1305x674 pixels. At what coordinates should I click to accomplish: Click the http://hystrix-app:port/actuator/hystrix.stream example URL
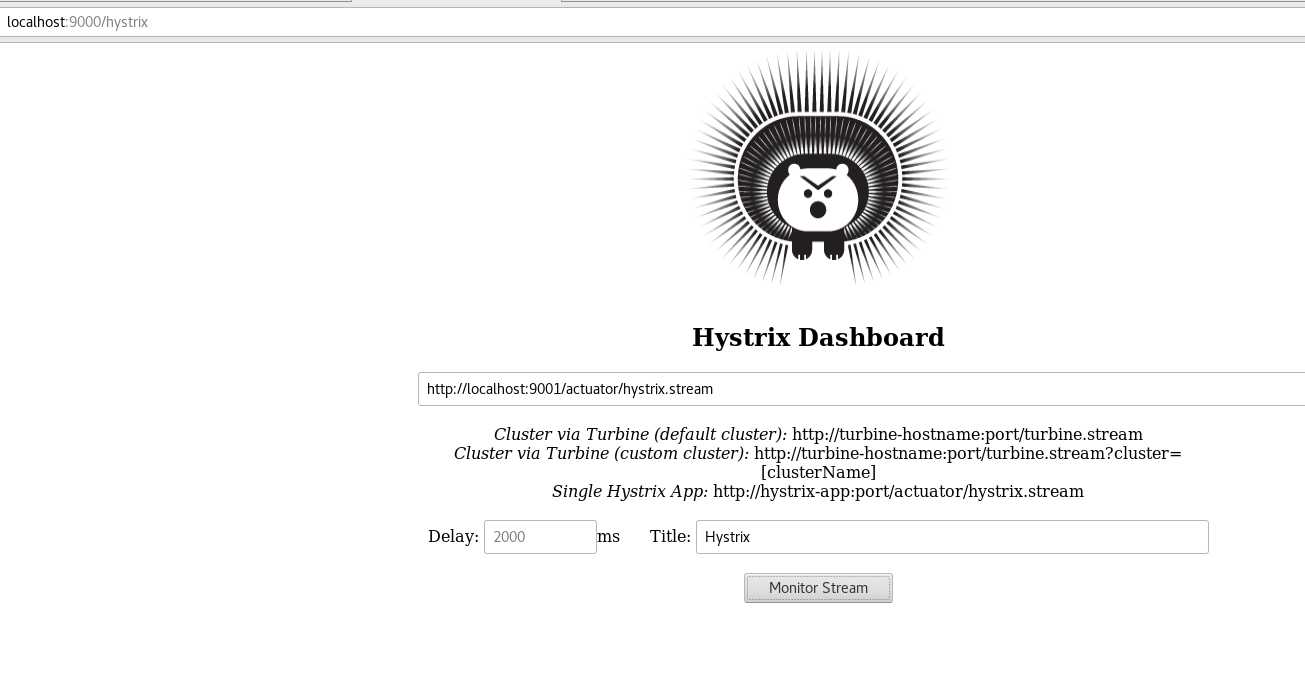click(898, 492)
